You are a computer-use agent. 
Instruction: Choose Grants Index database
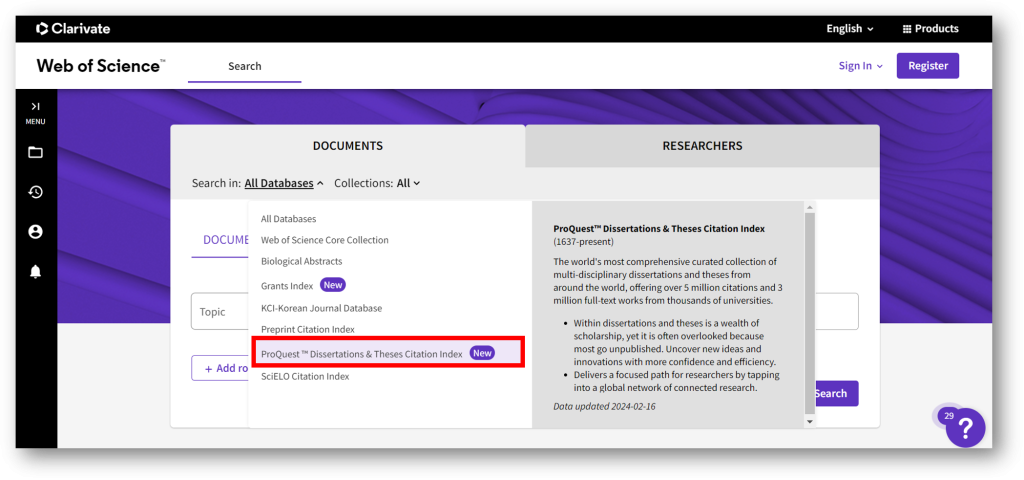[287, 285]
